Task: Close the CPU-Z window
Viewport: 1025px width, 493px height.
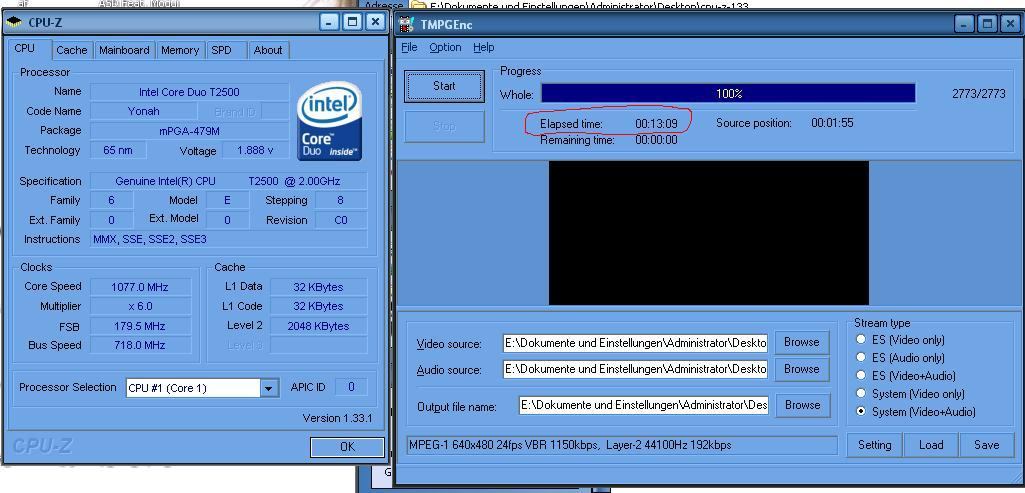Action: pyautogui.click(x=375, y=22)
